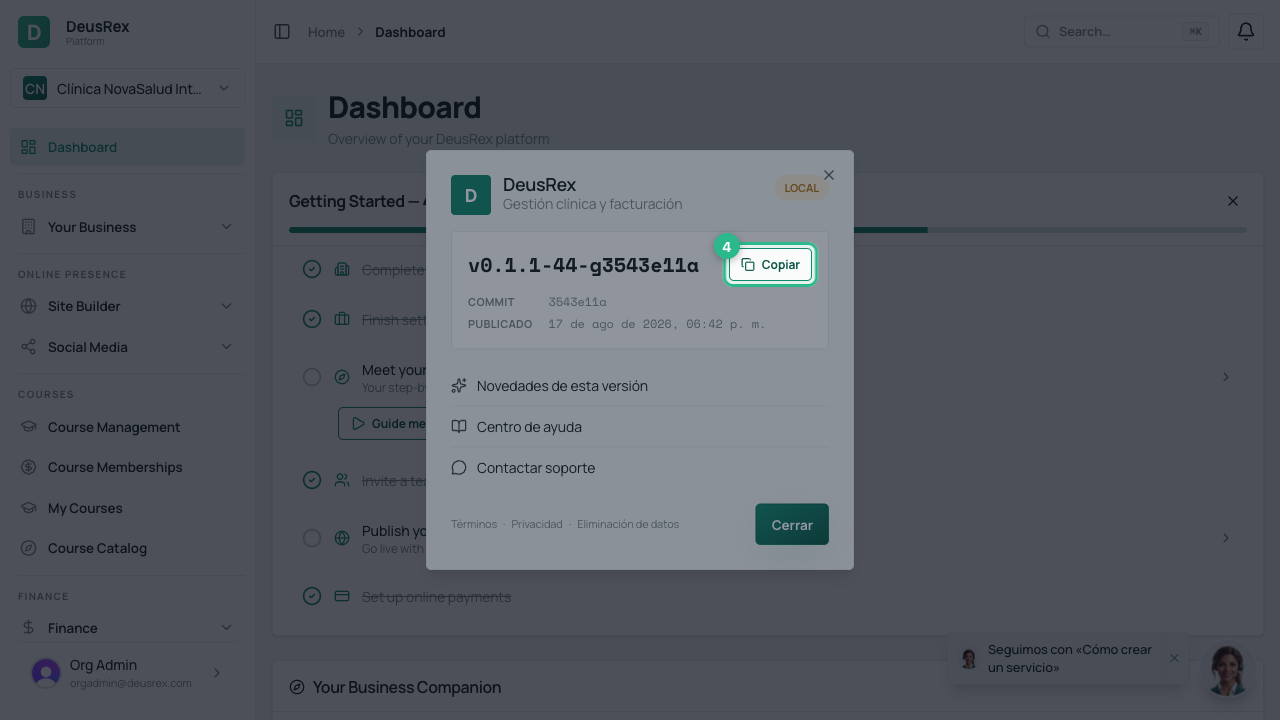Click the chat bubble icon beside Contactar soporte

pos(459,468)
